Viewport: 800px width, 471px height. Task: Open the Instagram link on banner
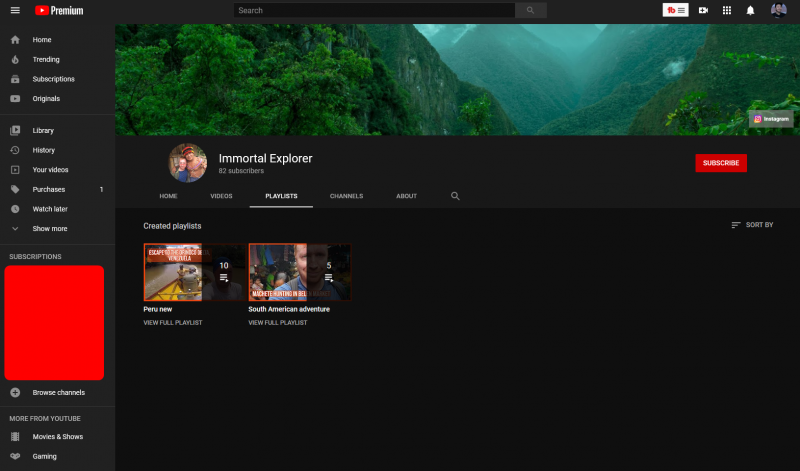[770, 119]
